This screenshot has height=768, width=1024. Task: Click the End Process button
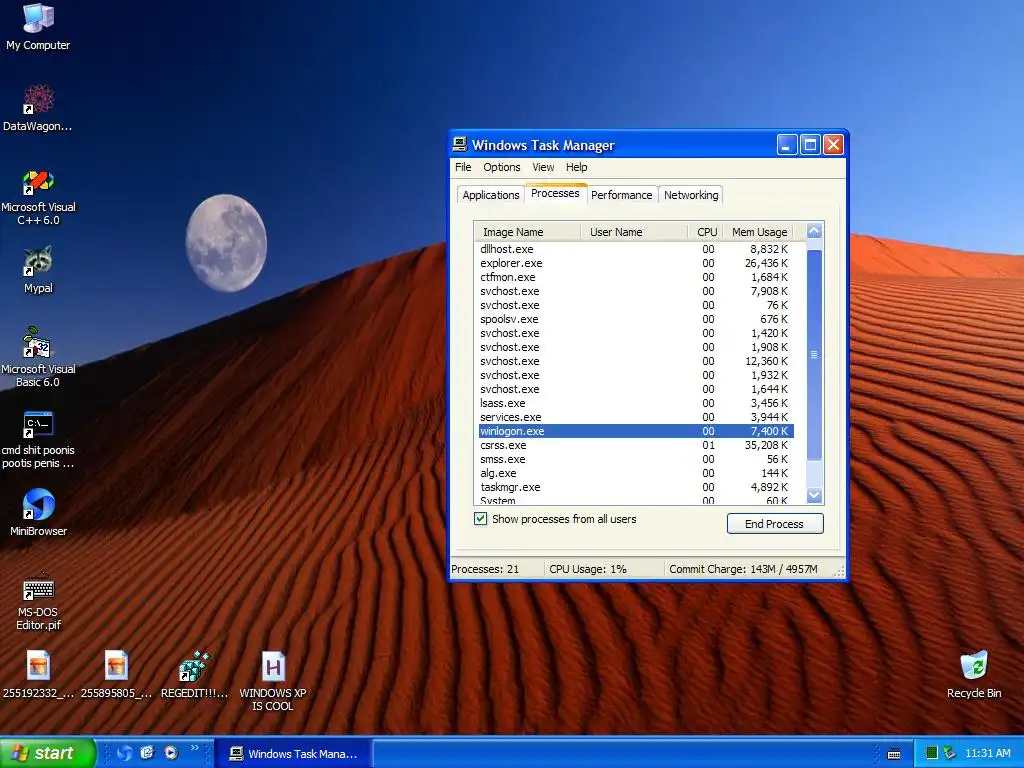click(775, 523)
